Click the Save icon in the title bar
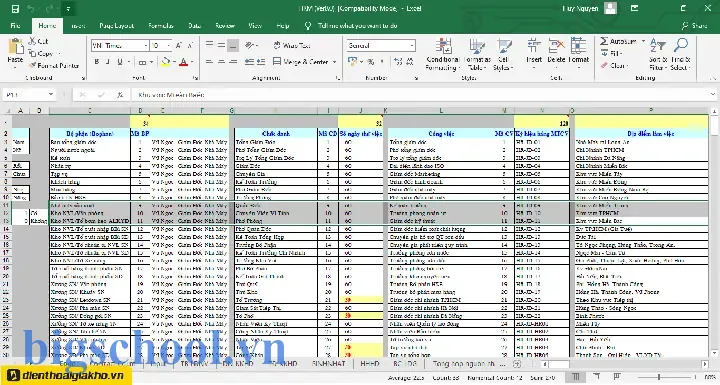This screenshot has height=385, width=720. [x=15, y=9]
